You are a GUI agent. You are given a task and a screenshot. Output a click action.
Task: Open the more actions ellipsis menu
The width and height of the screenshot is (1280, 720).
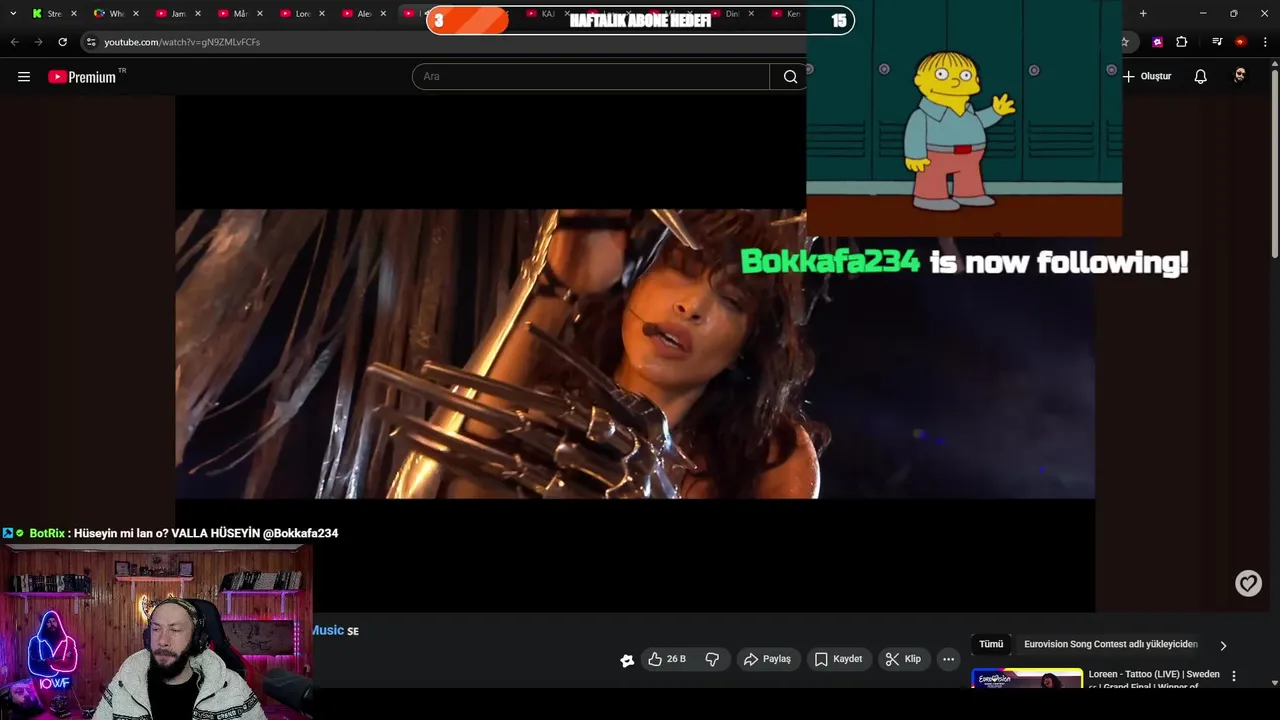pos(948,659)
